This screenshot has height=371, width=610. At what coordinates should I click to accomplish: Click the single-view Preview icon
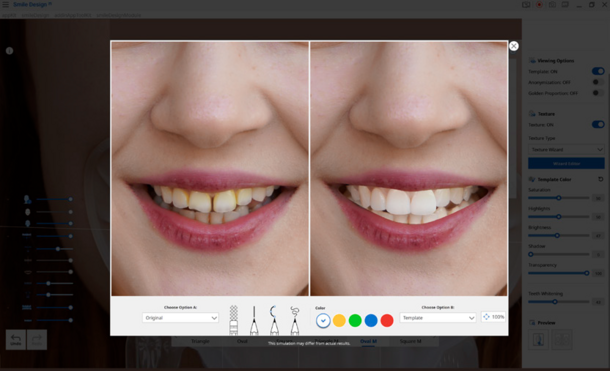coord(538,340)
